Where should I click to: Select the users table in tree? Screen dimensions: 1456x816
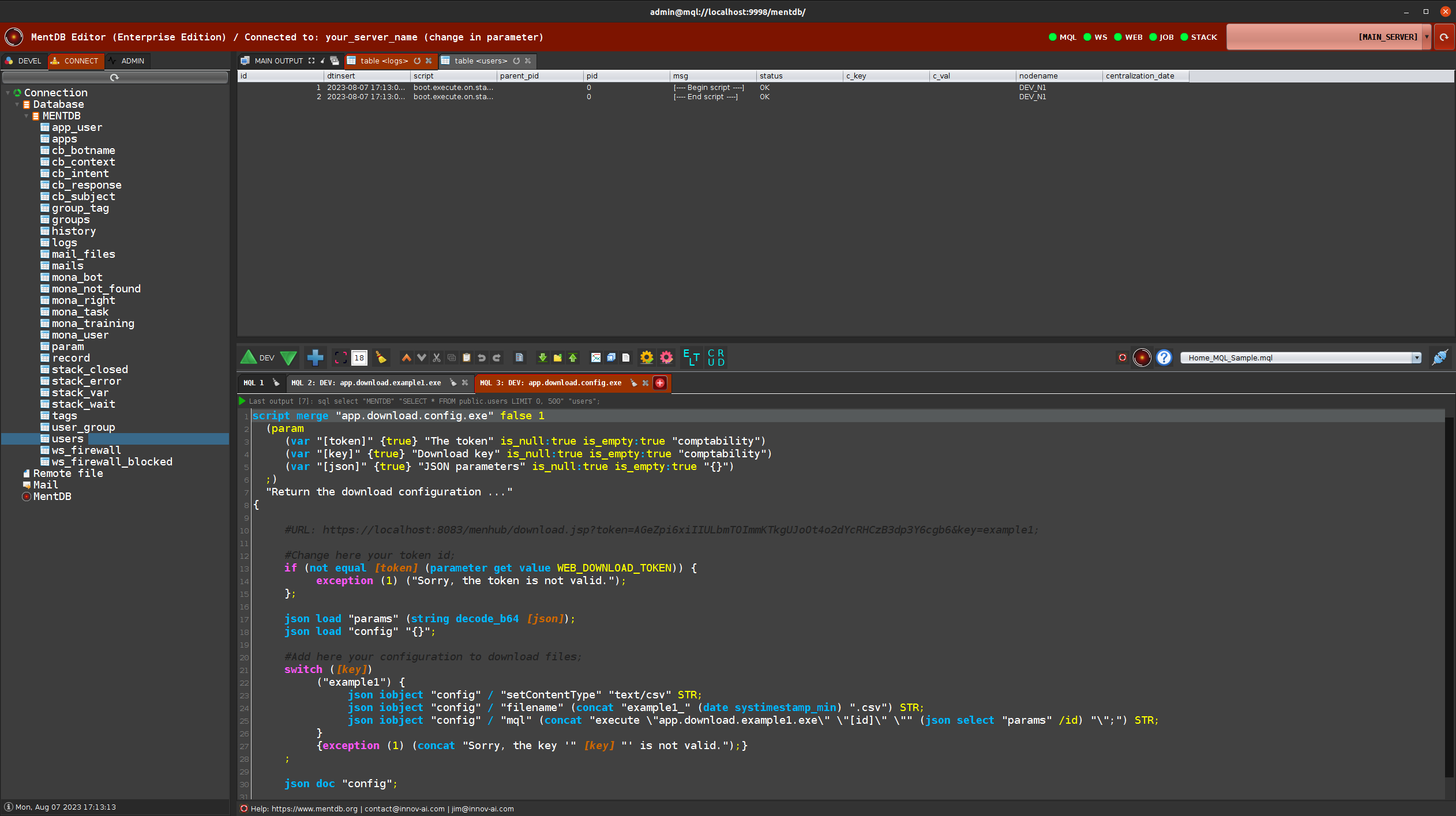click(x=67, y=439)
